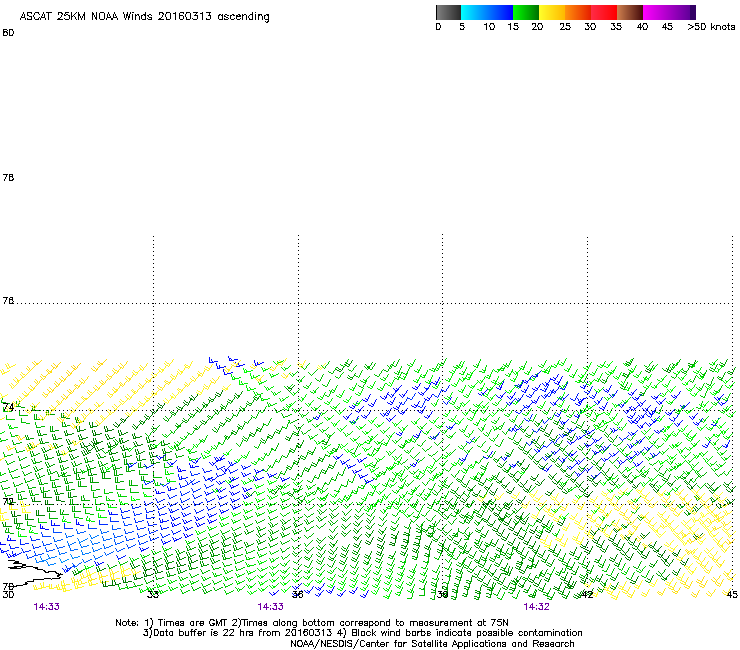Click the latitude label "80" on the left axis
The width and height of the screenshot is (740, 650).
point(8,33)
